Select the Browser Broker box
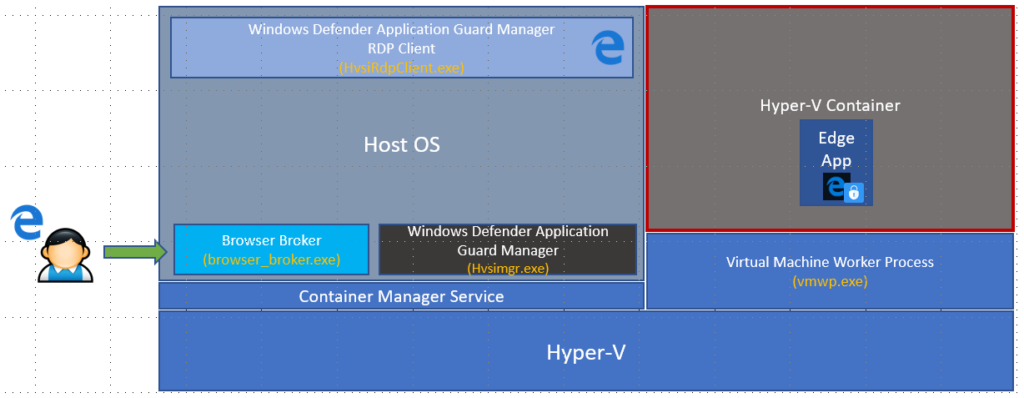The image size is (1024, 398). coord(271,249)
